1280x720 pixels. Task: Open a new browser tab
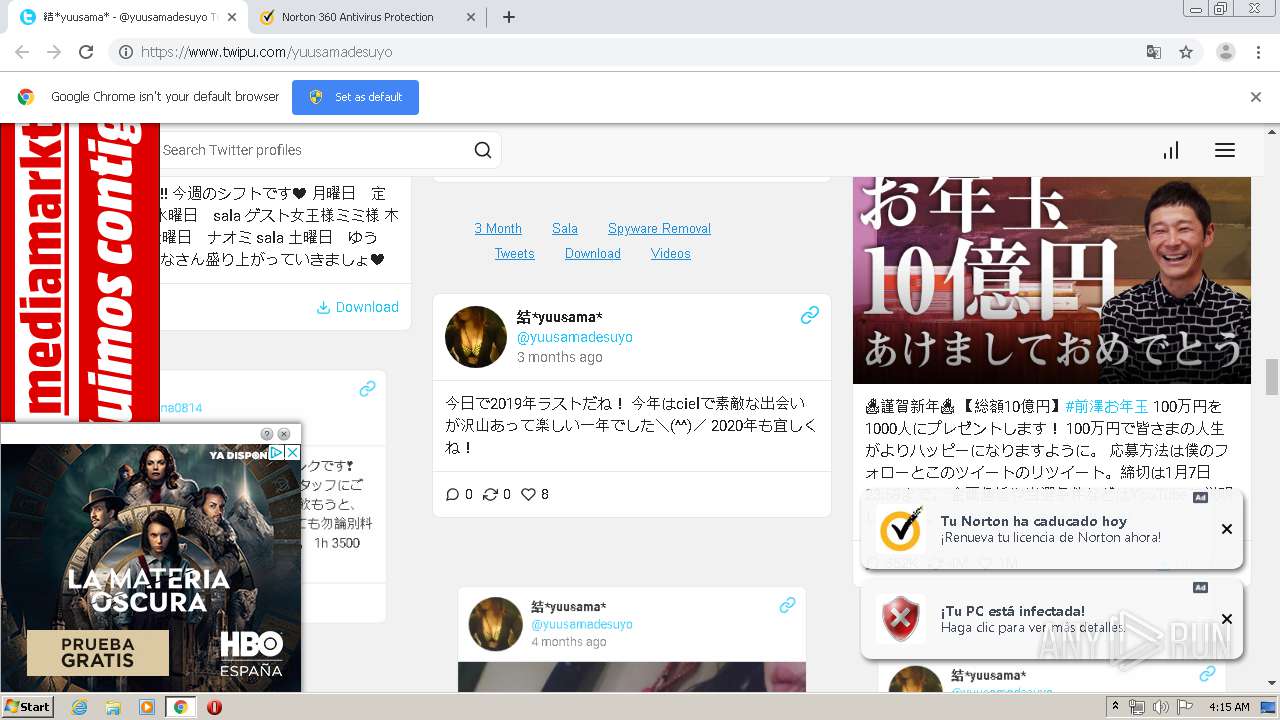(508, 17)
